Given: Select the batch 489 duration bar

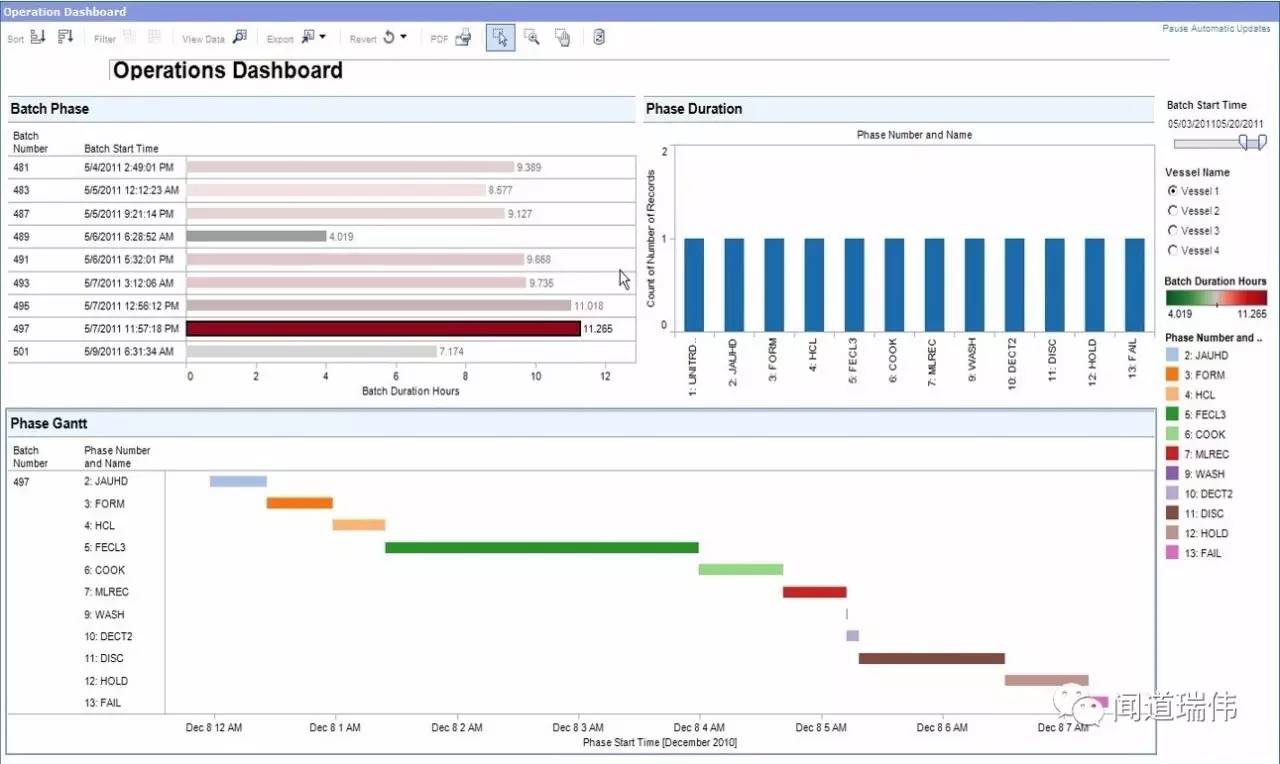Looking at the screenshot, I should (256, 237).
